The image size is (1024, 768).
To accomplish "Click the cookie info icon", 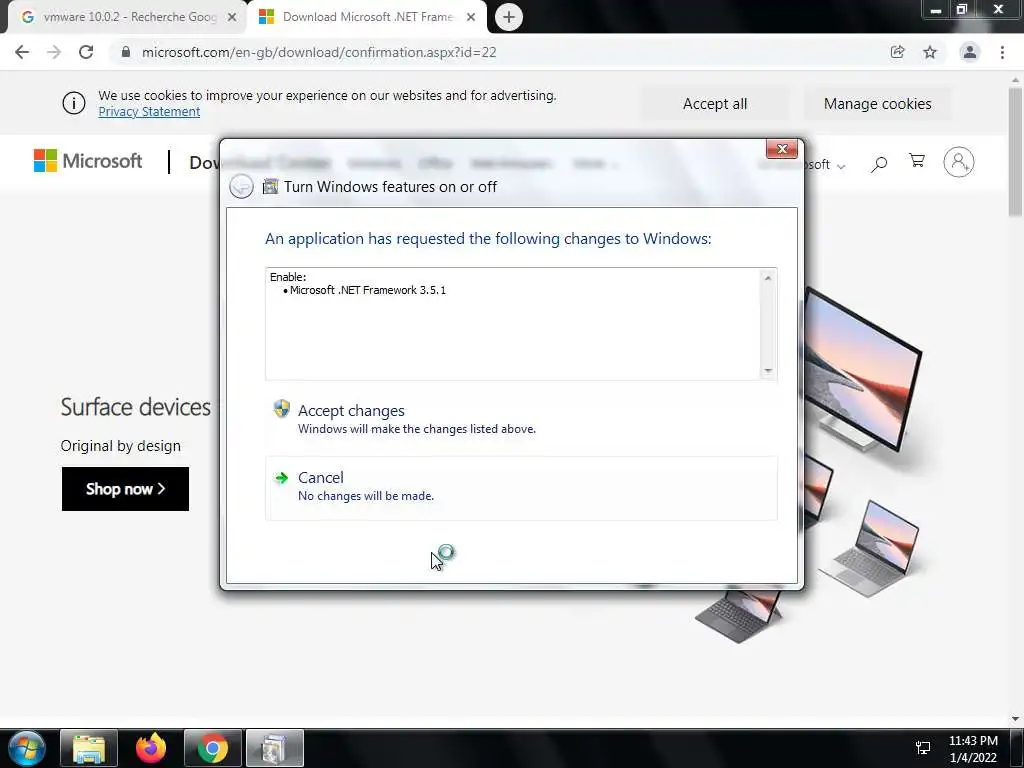I will click(74, 103).
